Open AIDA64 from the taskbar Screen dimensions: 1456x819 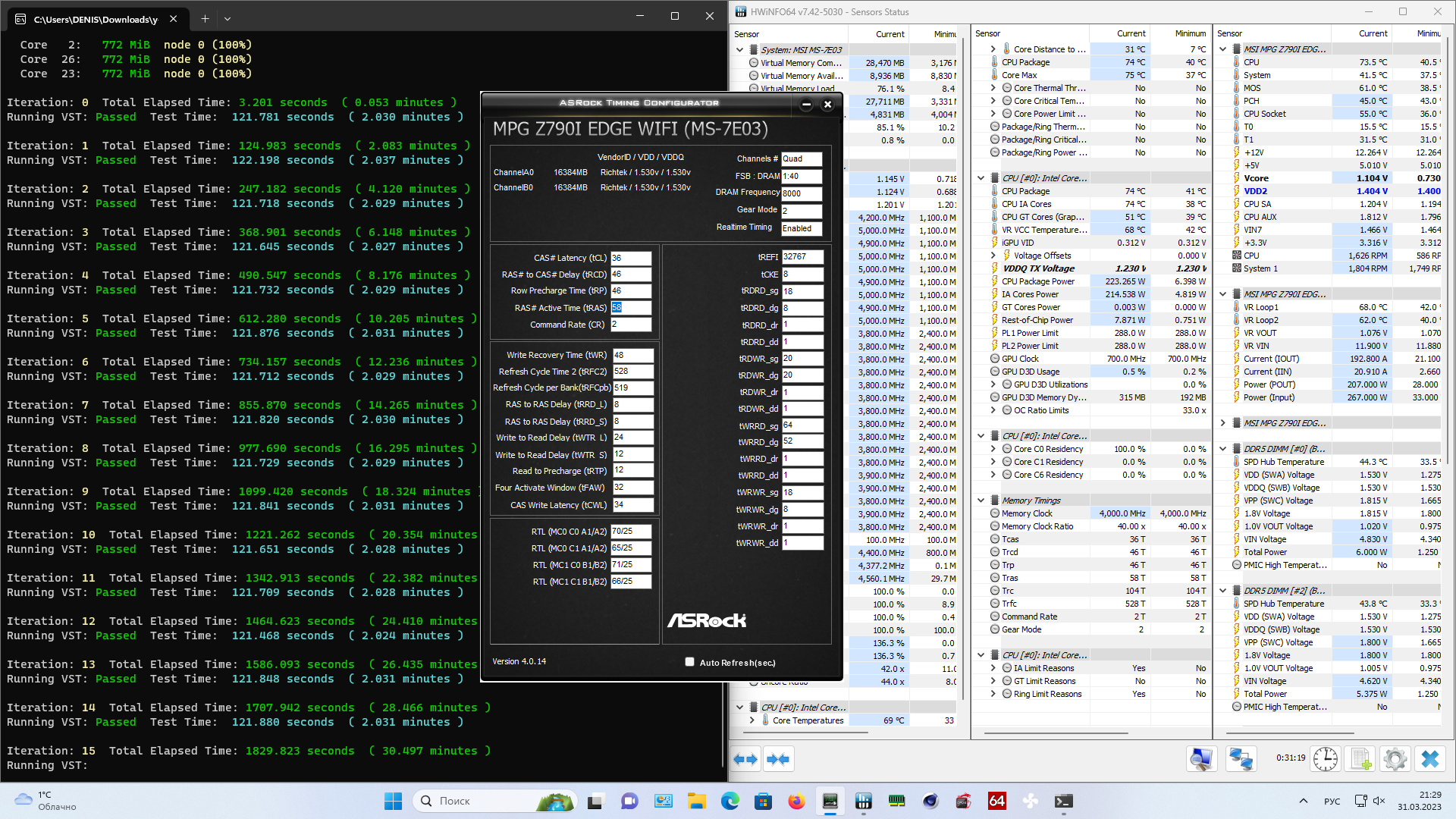pyautogui.click(x=997, y=801)
